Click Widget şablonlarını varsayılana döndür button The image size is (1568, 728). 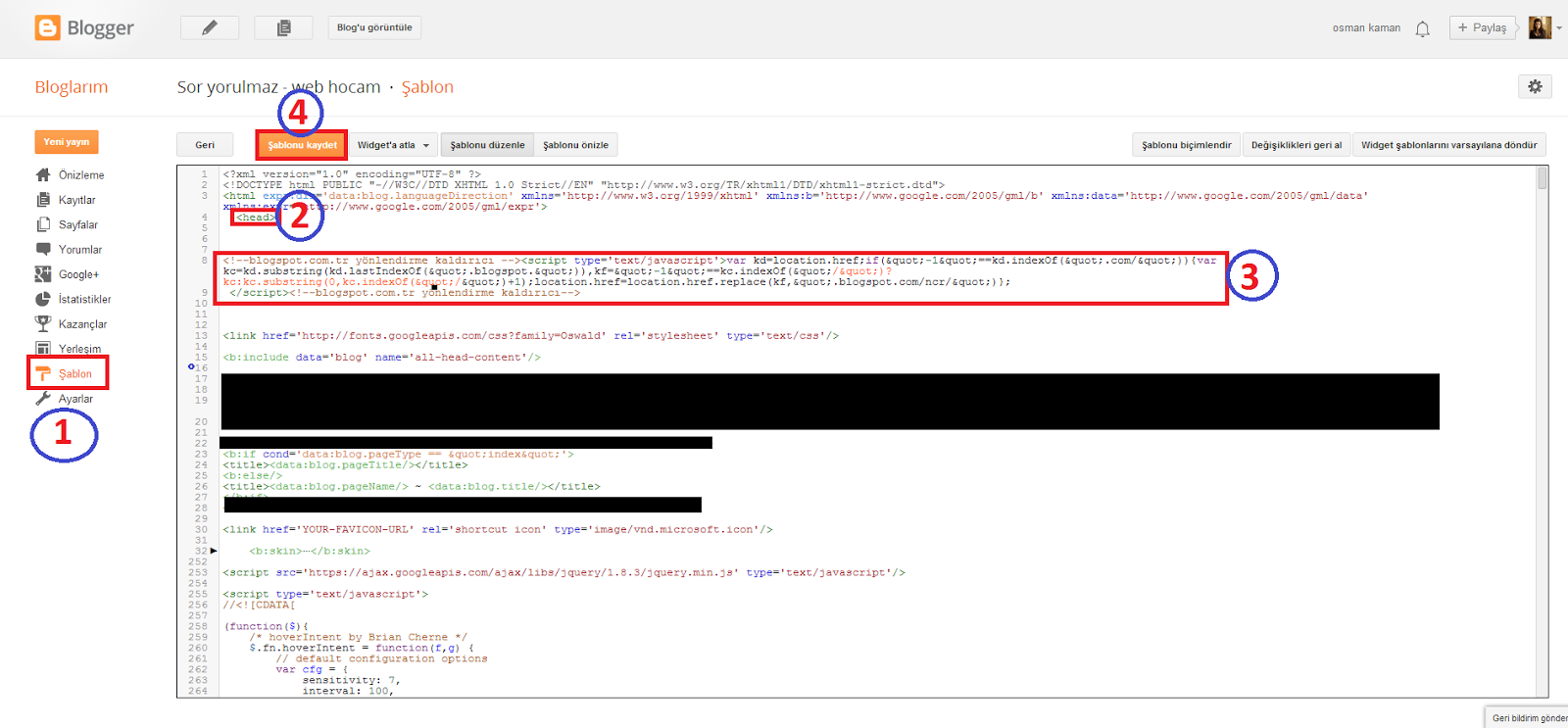coord(1449,145)
